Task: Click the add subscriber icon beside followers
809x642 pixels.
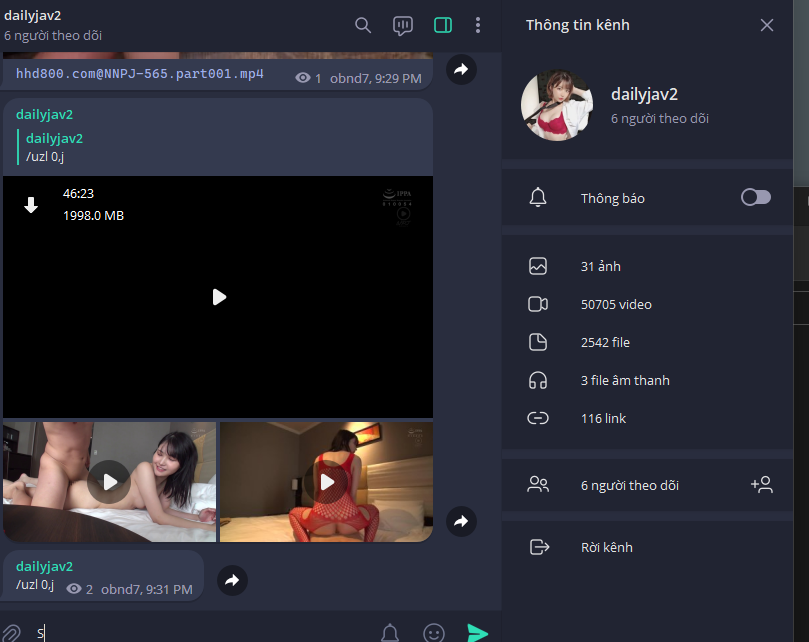Action: tap(761, 485)
